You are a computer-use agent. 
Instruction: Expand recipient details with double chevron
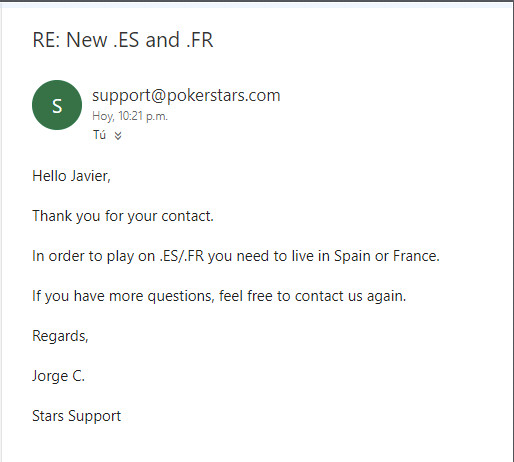(118, 135)
